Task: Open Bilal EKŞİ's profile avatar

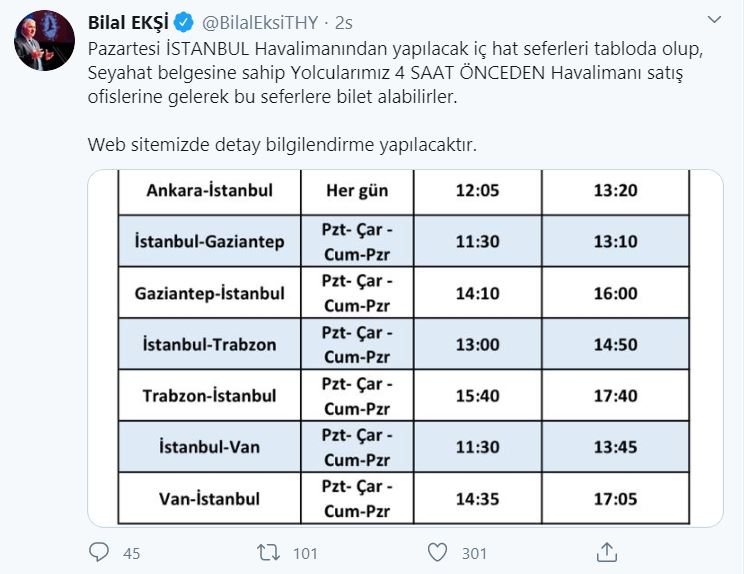Action: [40, 42]
